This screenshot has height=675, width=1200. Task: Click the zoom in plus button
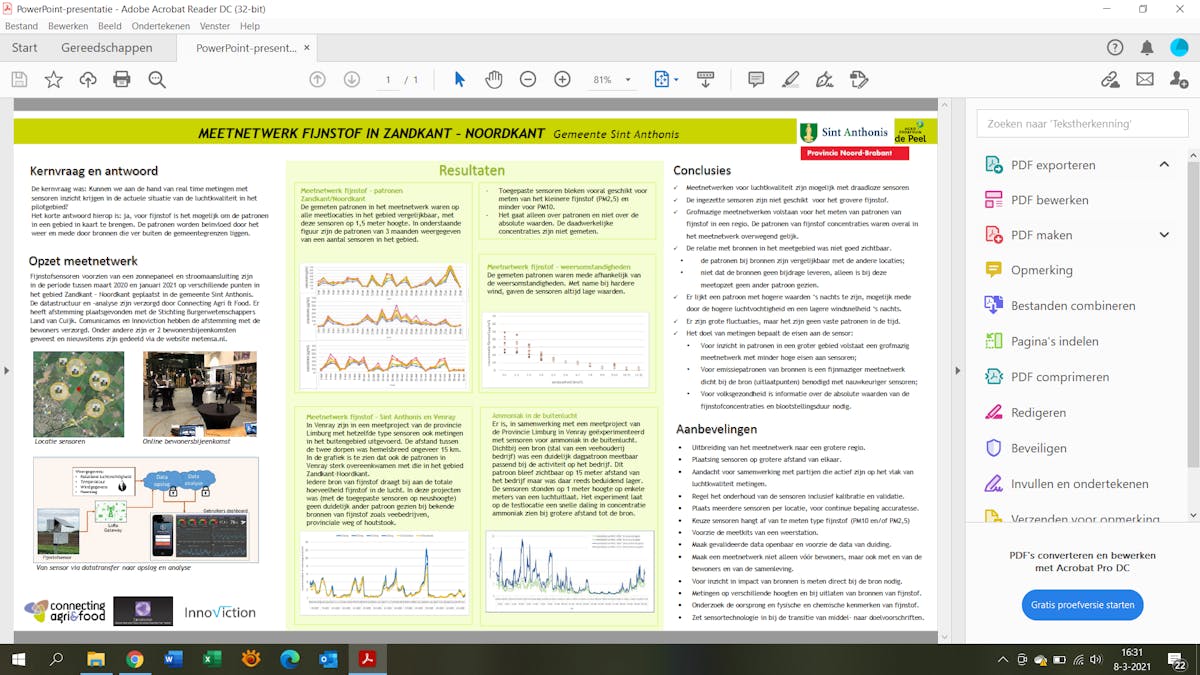coord(562,80)
